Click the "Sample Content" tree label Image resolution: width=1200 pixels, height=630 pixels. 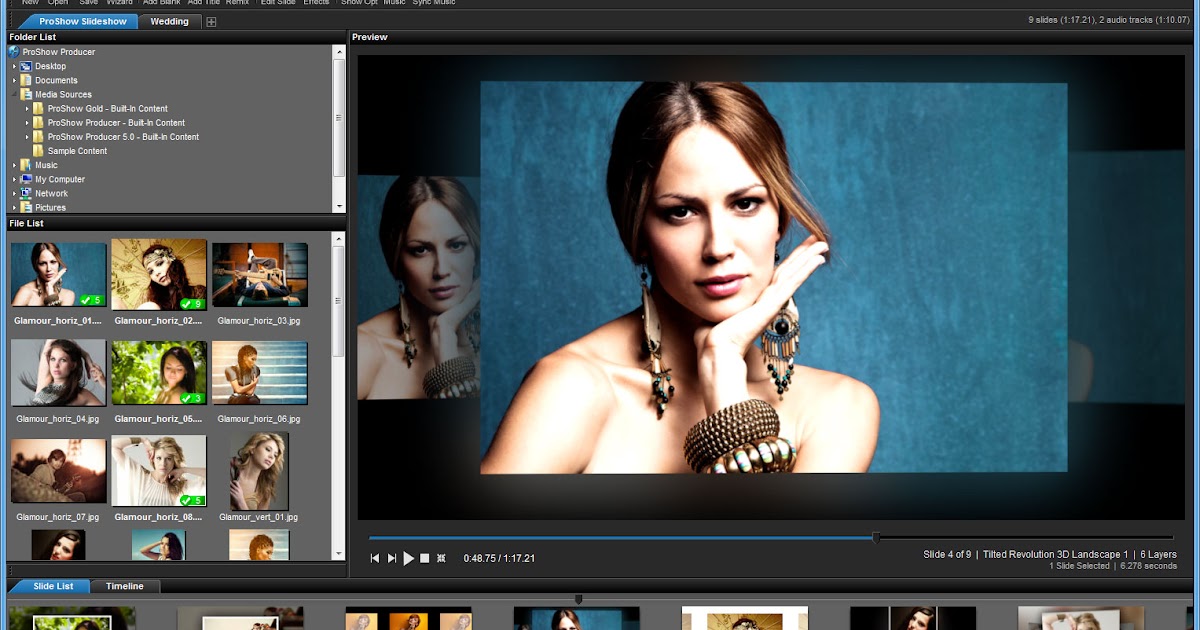[77, 151]
